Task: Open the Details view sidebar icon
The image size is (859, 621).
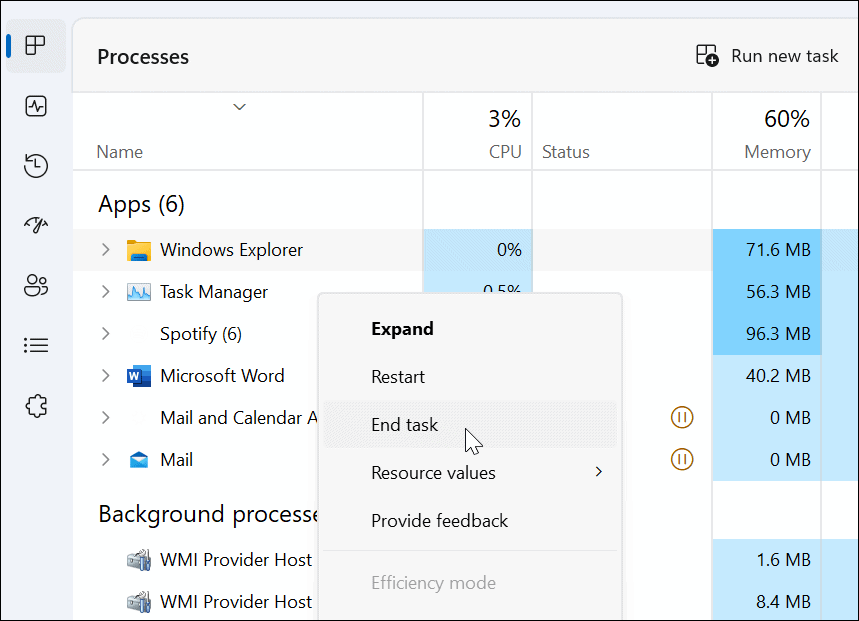Action: tap(35, 345)
